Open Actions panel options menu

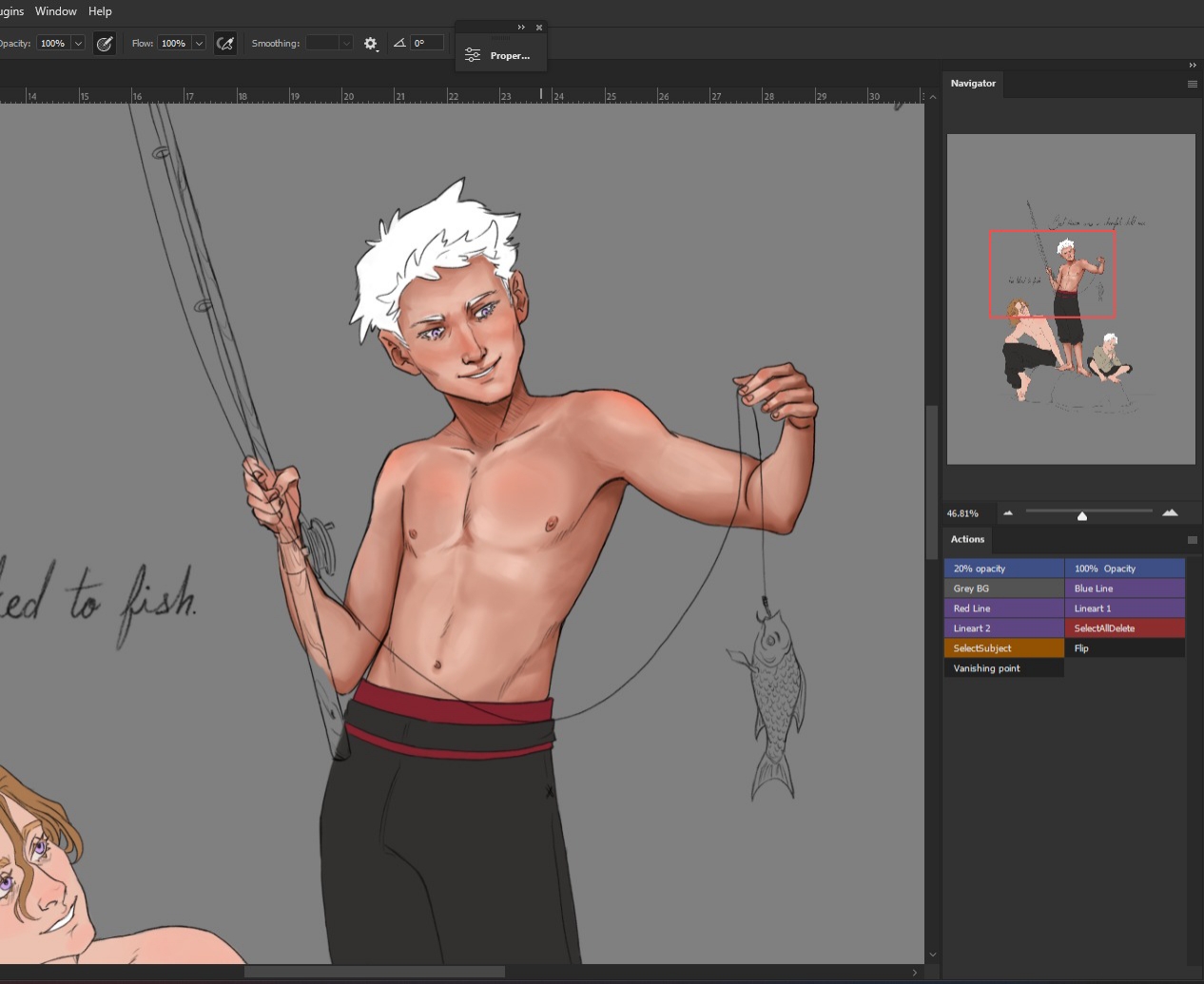point(1192,540)
